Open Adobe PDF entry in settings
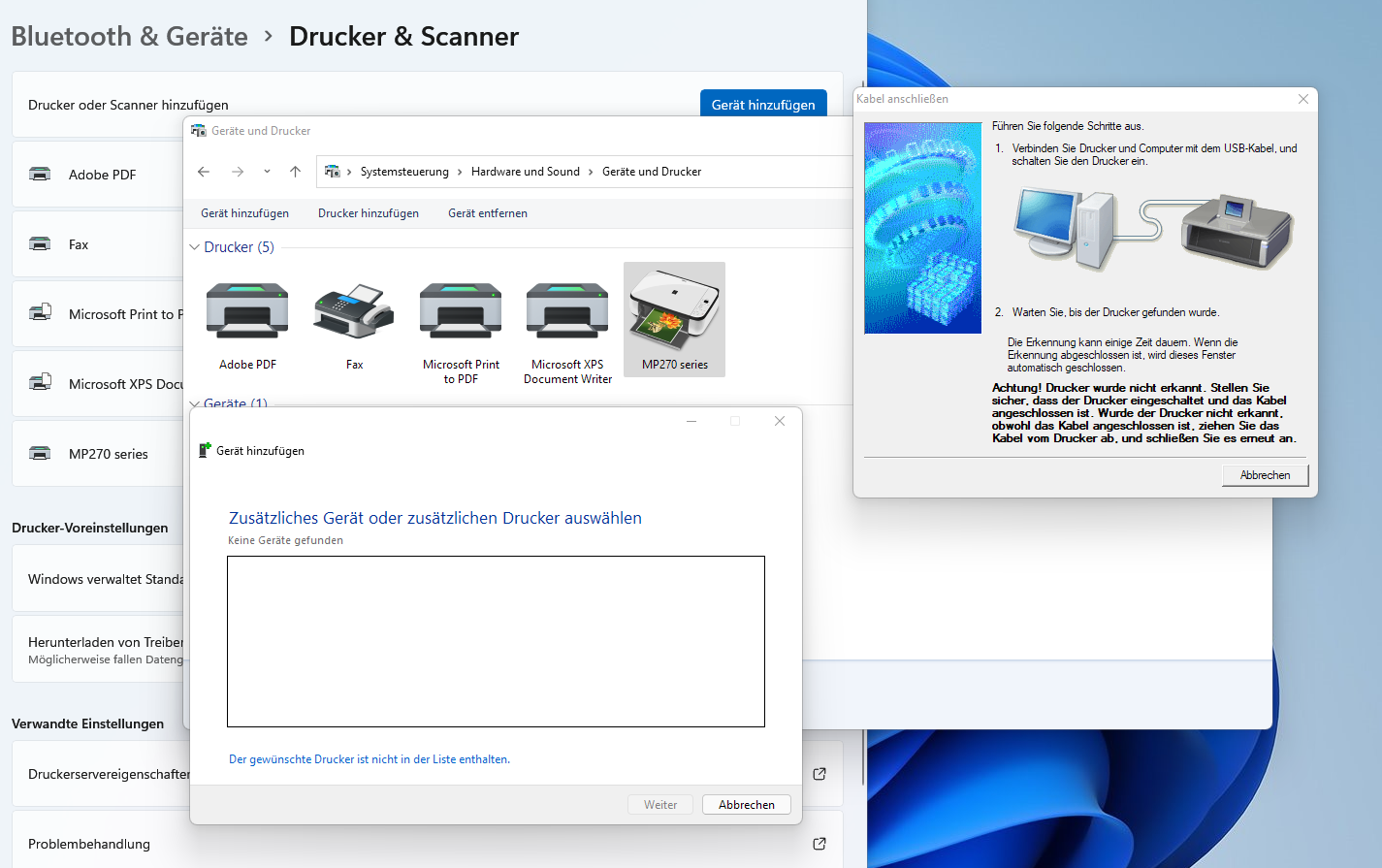Screen dimensions: 1382x868 click(x=97, y=175)
